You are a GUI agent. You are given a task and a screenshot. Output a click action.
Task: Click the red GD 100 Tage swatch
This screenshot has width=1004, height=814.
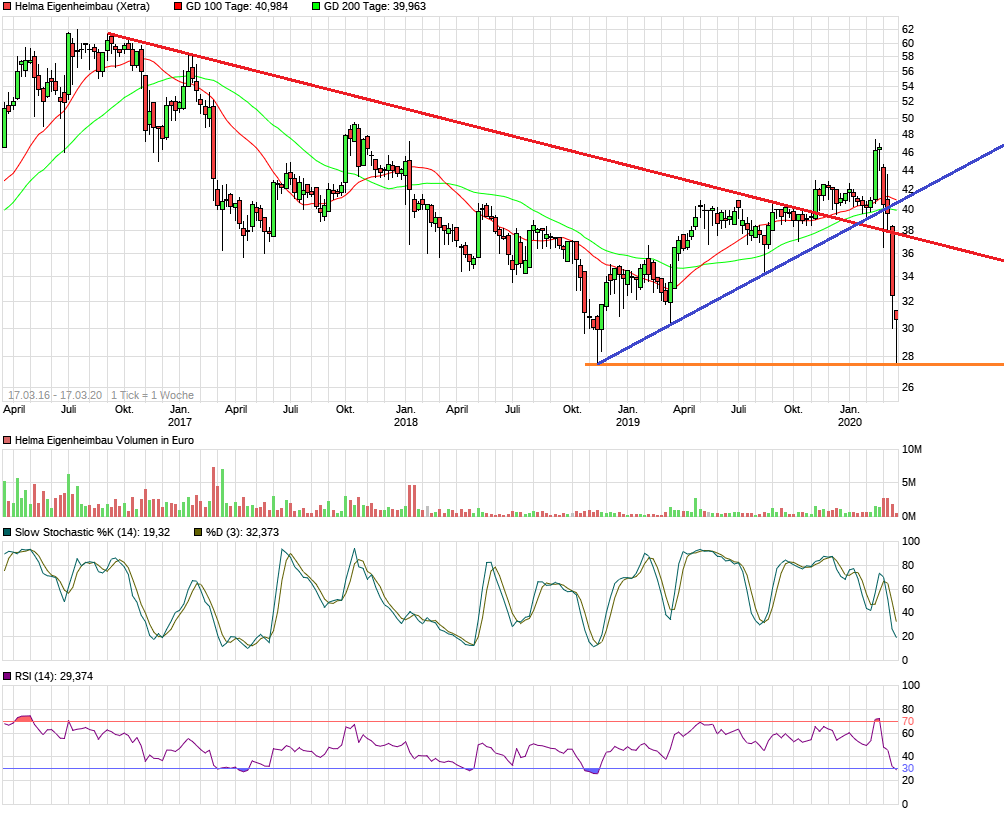click(178, 6)
